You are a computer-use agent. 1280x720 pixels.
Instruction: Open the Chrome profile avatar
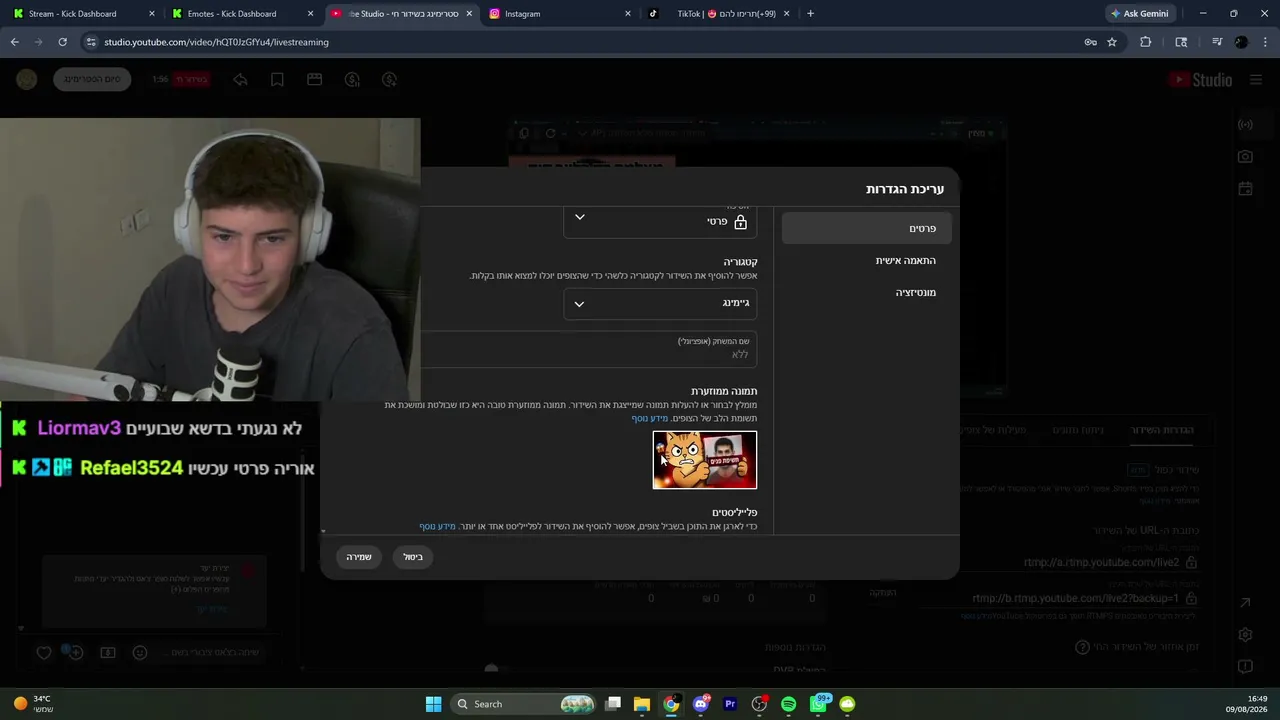coord(1241,42)
